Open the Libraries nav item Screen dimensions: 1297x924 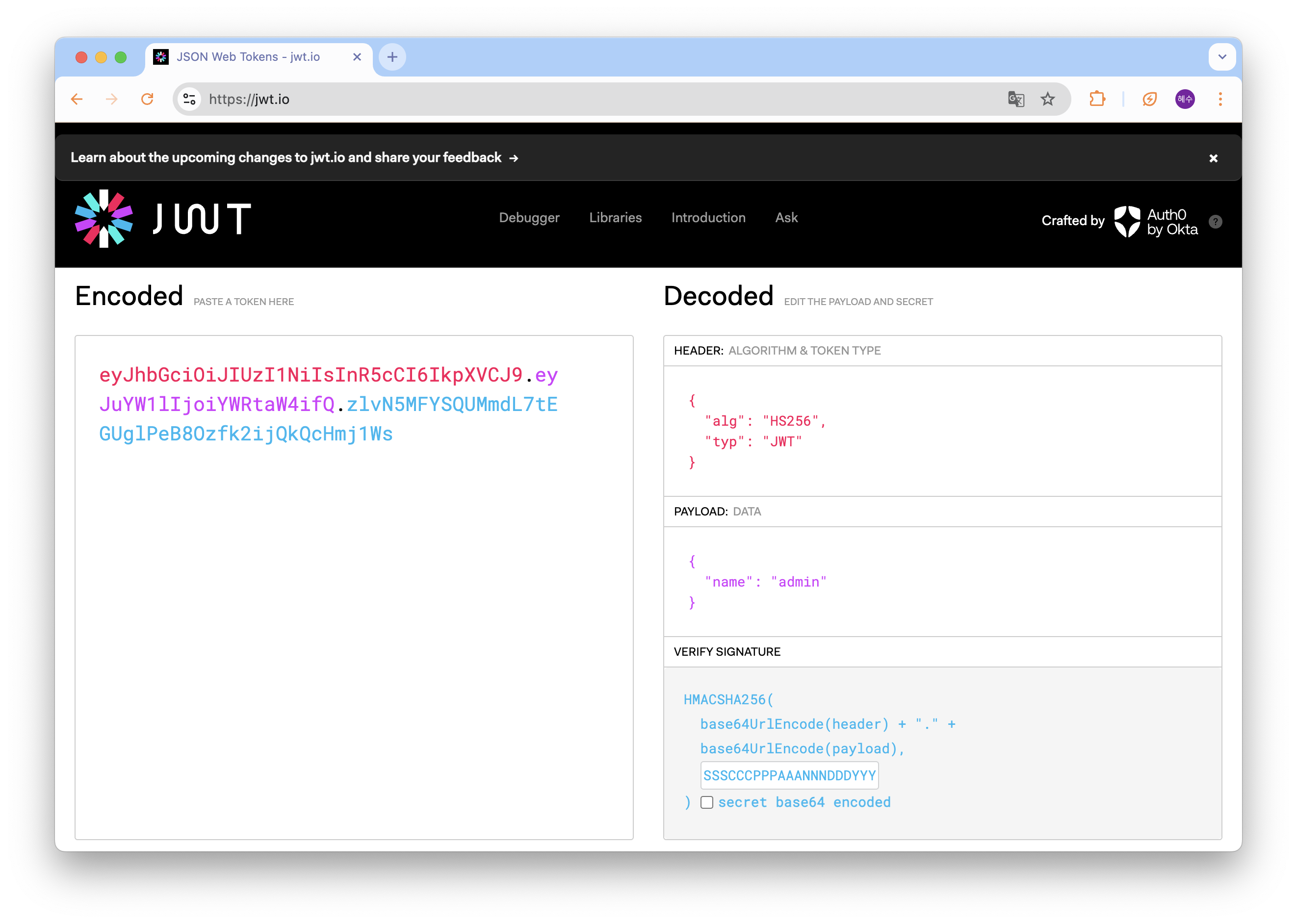615,217
